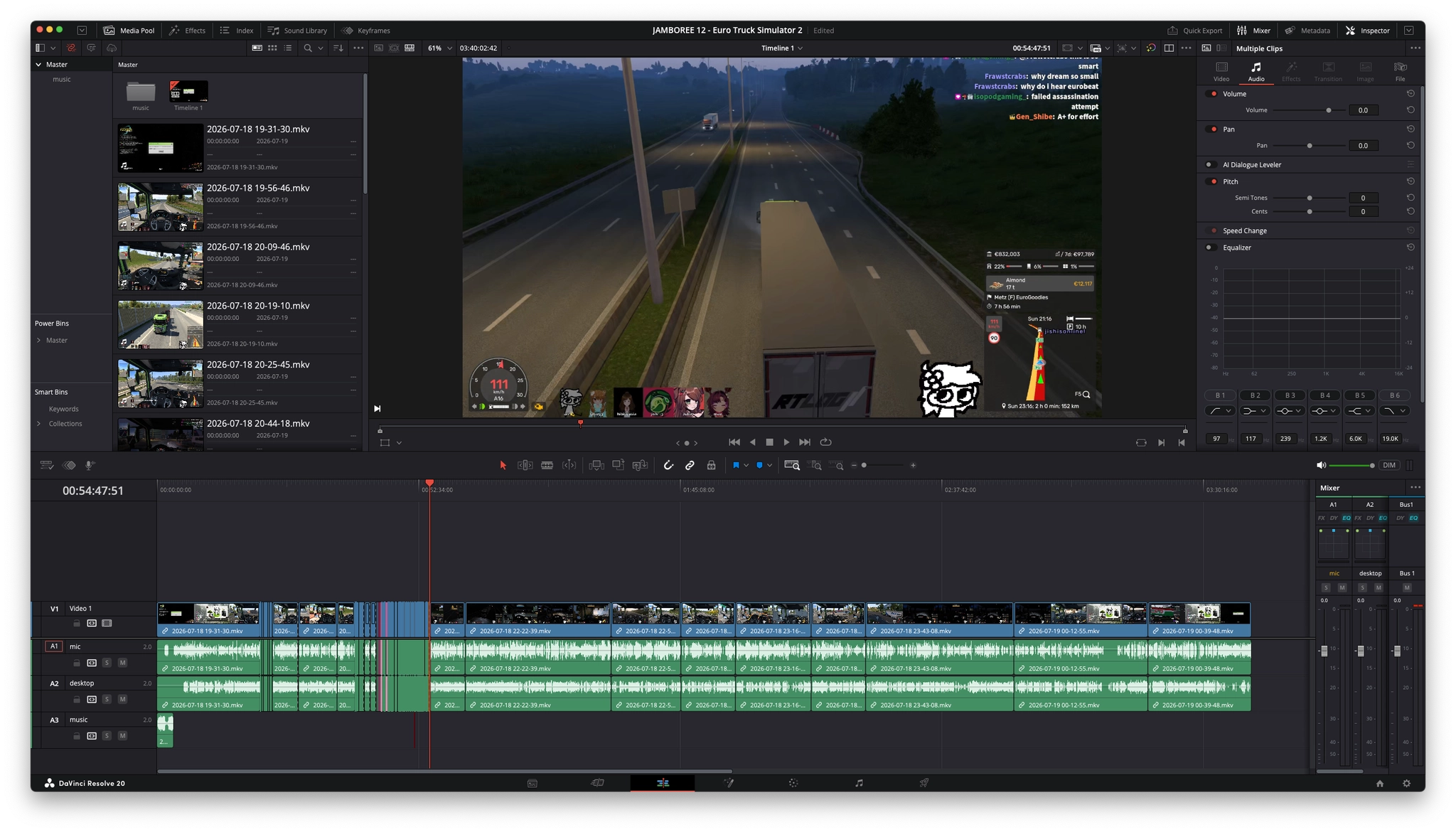Screen dimensions: 1456x832
Task: Switch to Inspector File tab
Action: click(1400, 71)
